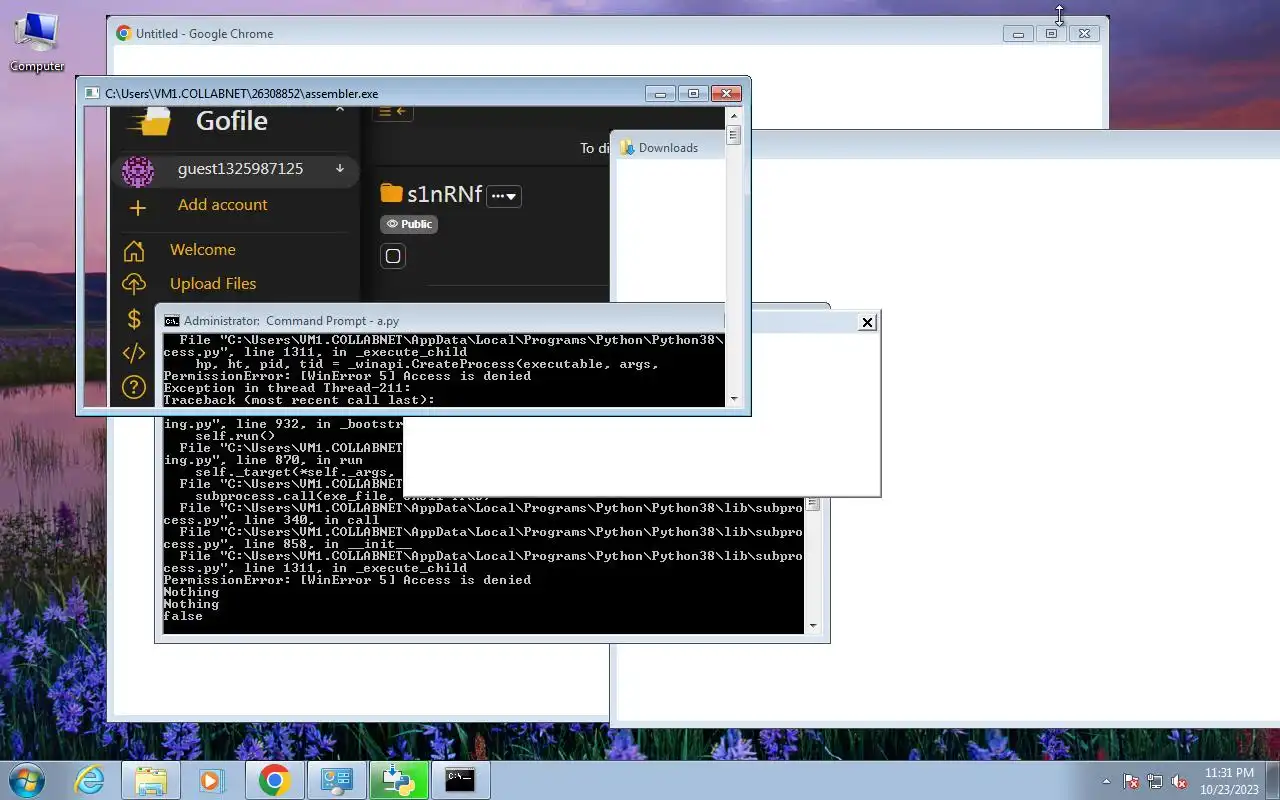Maximize the assembler.exe window
This screenshot has height=800, width=1280.
[x=693, y=94]
